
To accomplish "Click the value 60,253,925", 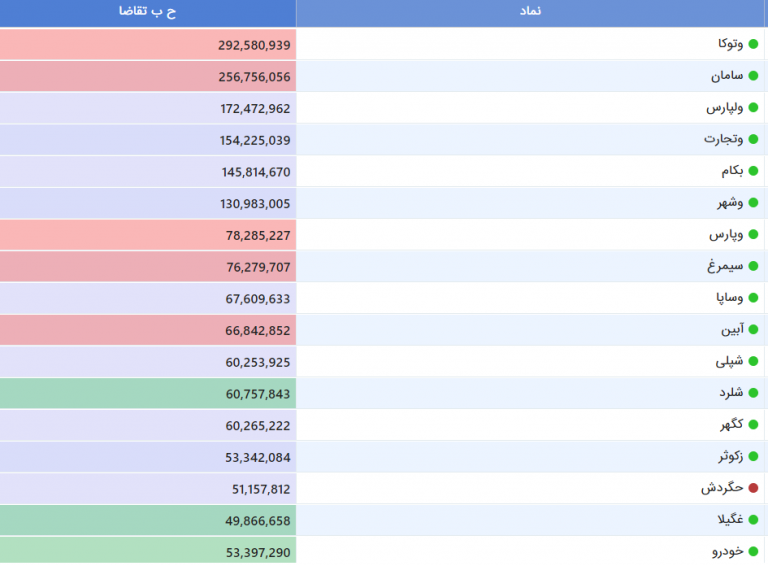I will coord(258,362).
